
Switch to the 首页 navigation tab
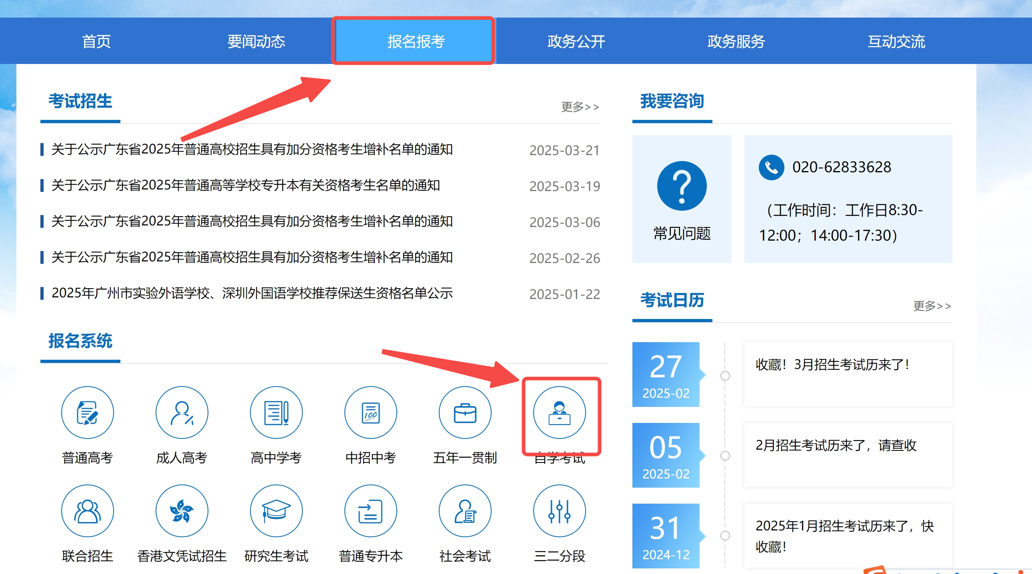coord(96,42)
